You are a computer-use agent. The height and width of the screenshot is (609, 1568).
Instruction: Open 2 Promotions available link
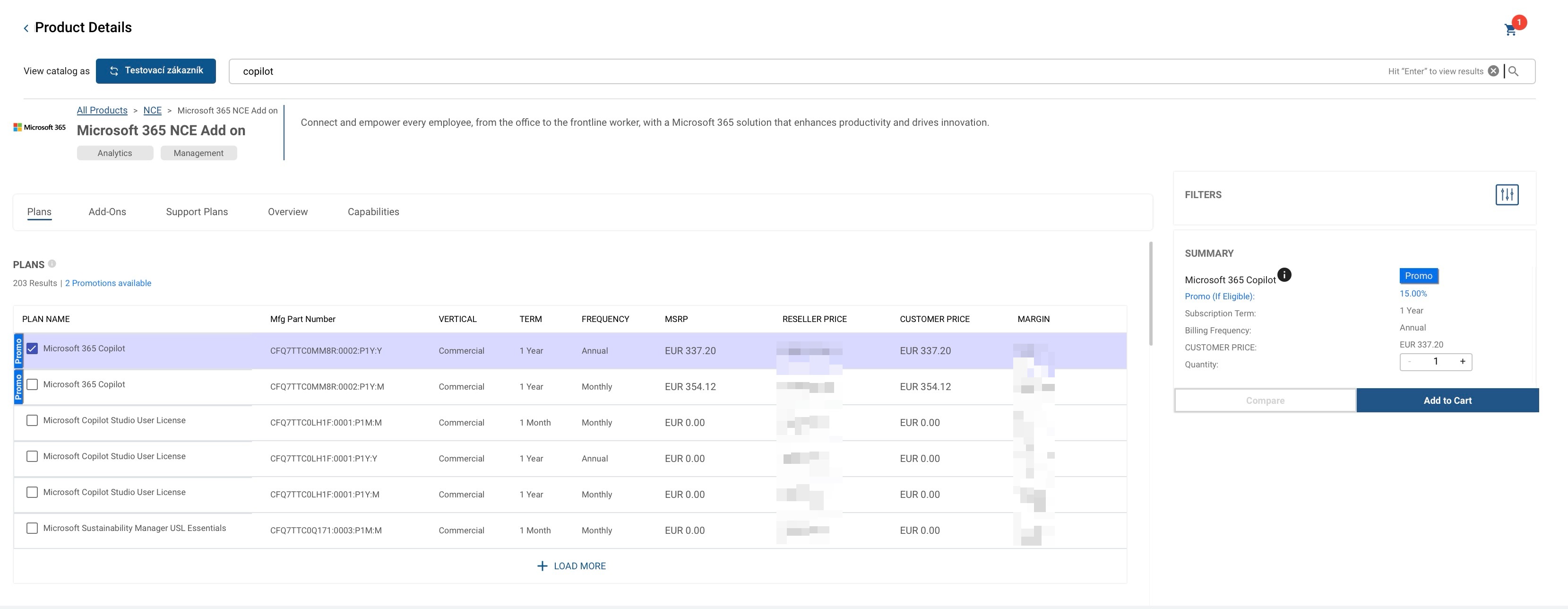click(108, 283)
